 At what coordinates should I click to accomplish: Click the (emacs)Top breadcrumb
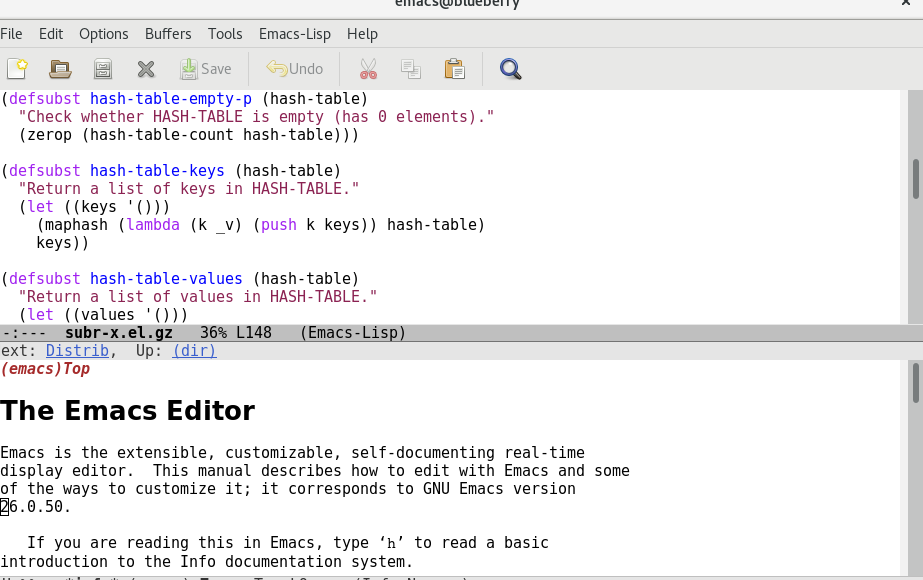point(45,369)
